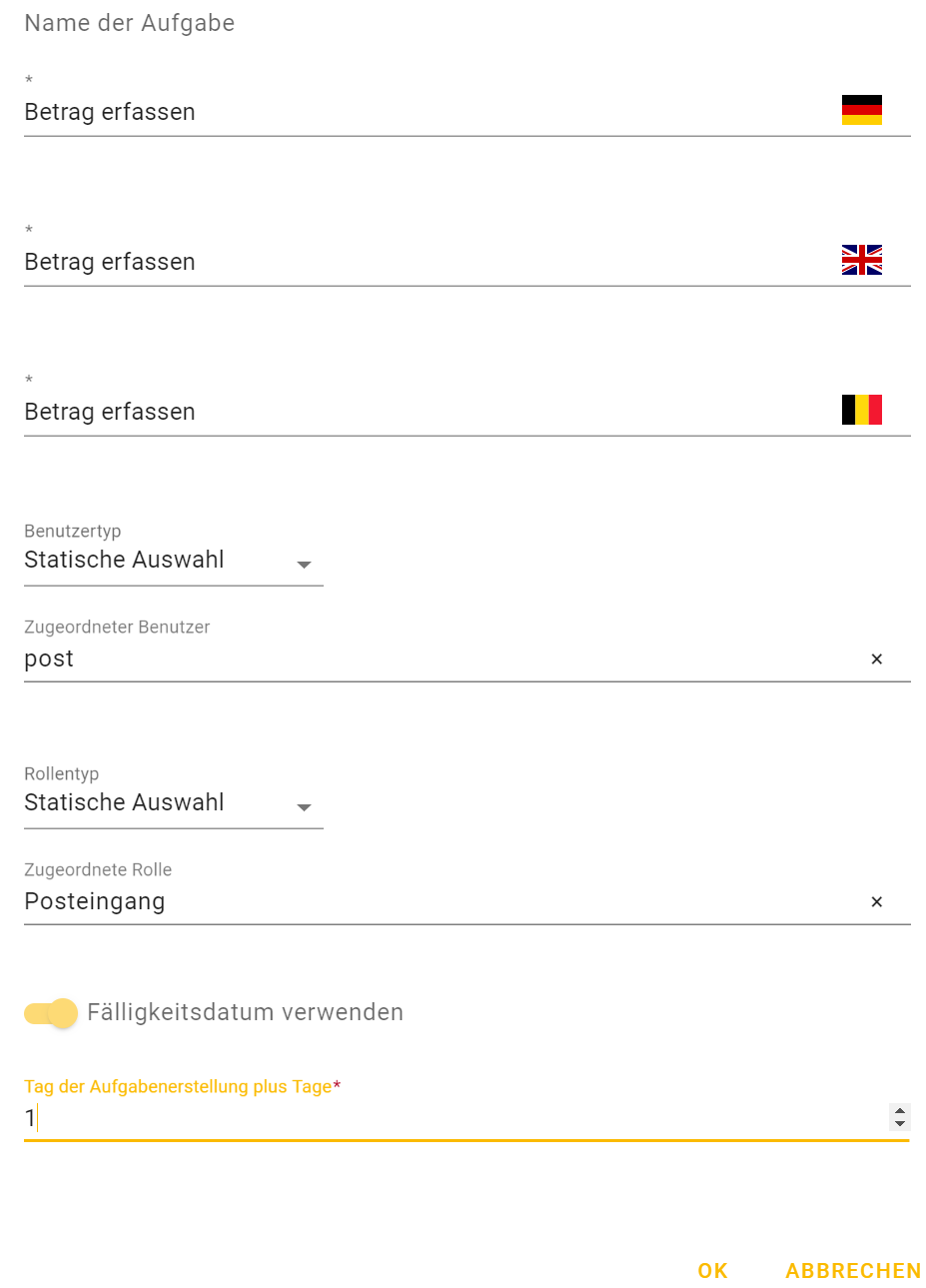Clear the assigned user 'post'
Viewport: 926px width, 1288px height.
click(876, 659)
